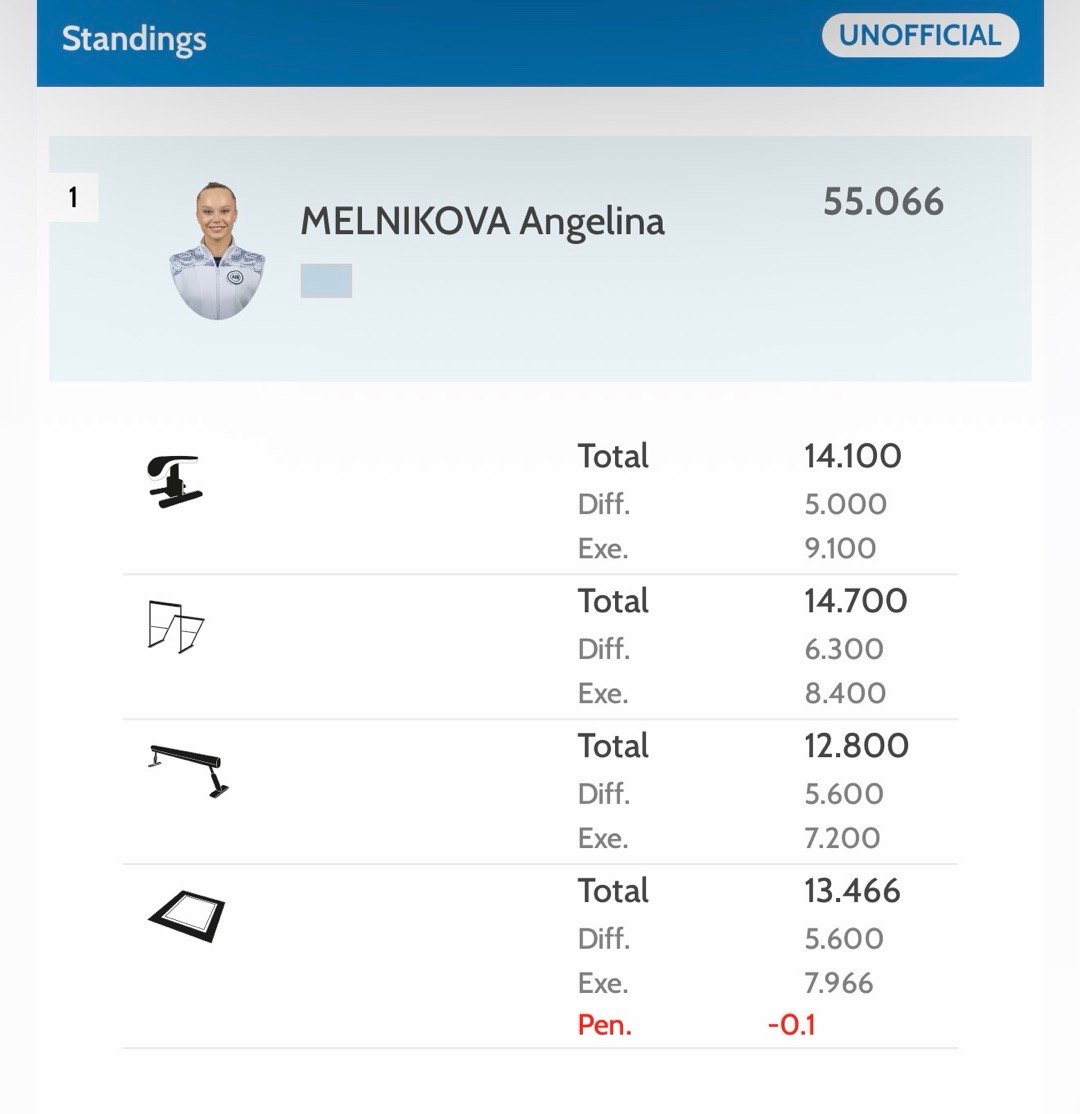Select the beam total score 12.800
1080x1114 pixels.
(x=856, y=746)
